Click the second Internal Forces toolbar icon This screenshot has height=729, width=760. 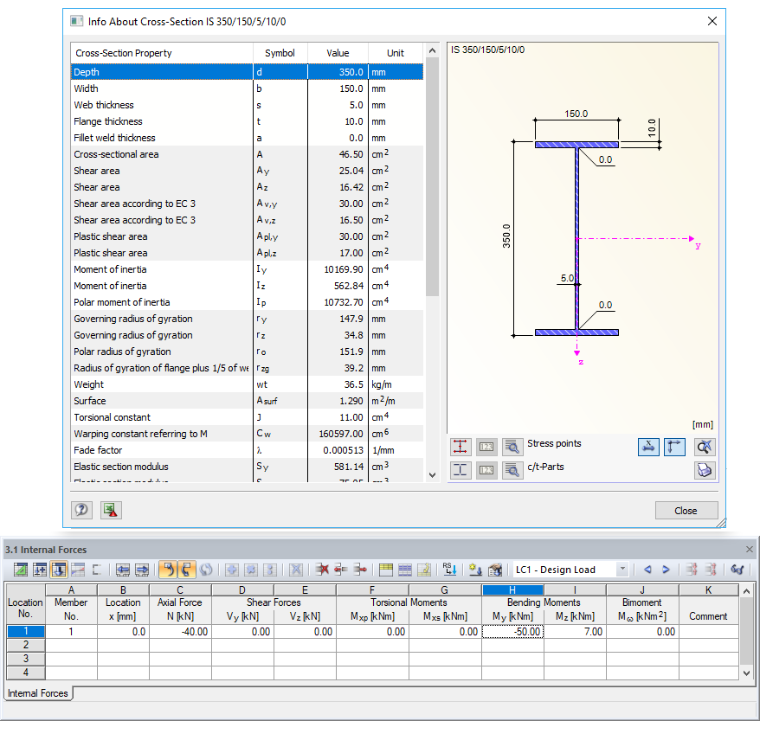coord(40,570)
